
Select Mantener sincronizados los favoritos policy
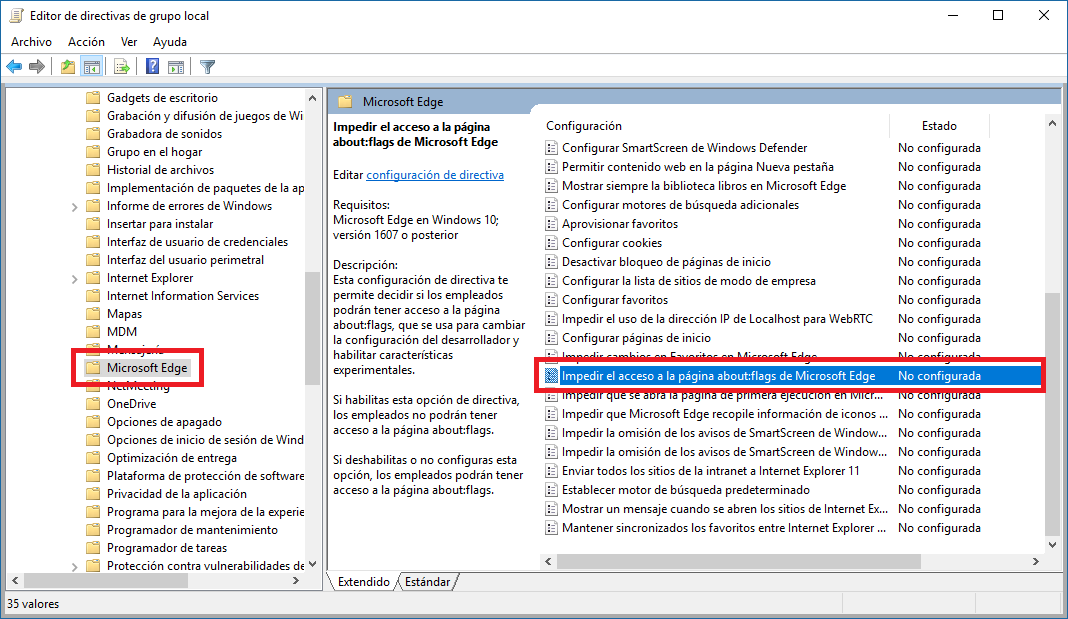[x=724, y=528]
